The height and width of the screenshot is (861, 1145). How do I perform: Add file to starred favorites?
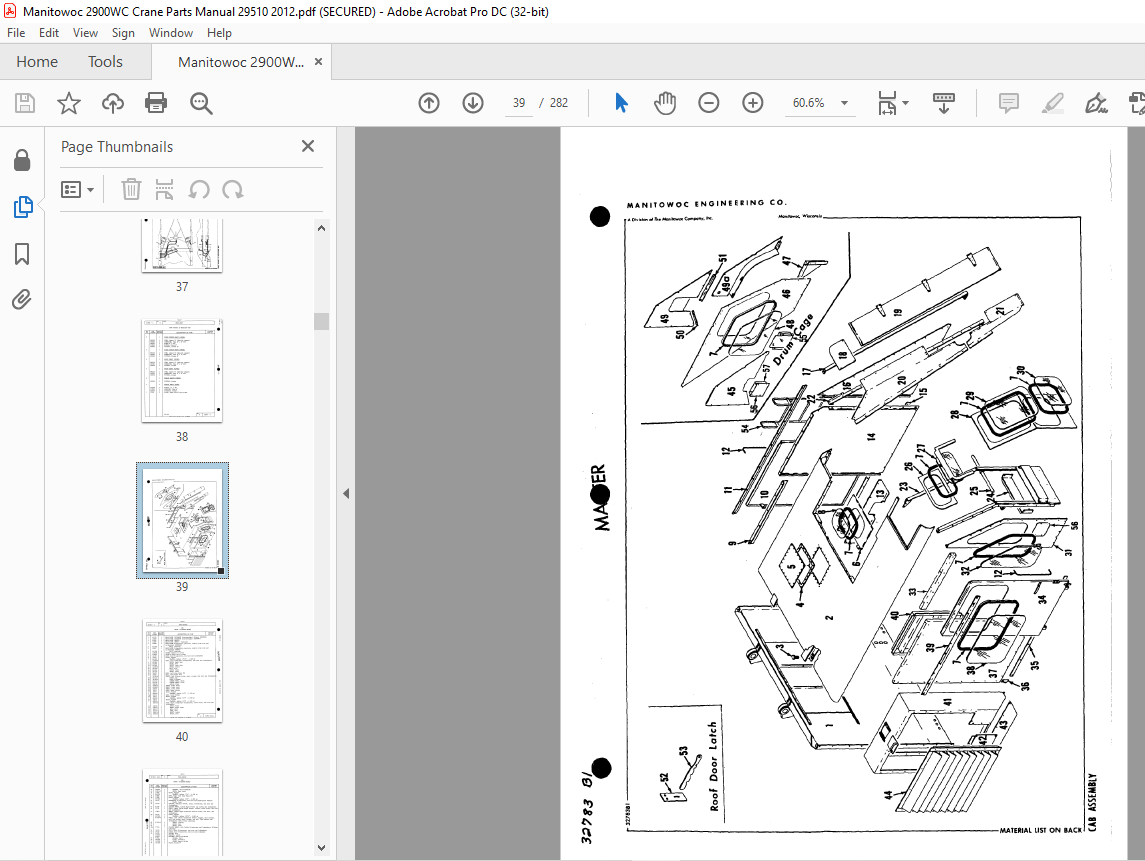click(69, 103)
